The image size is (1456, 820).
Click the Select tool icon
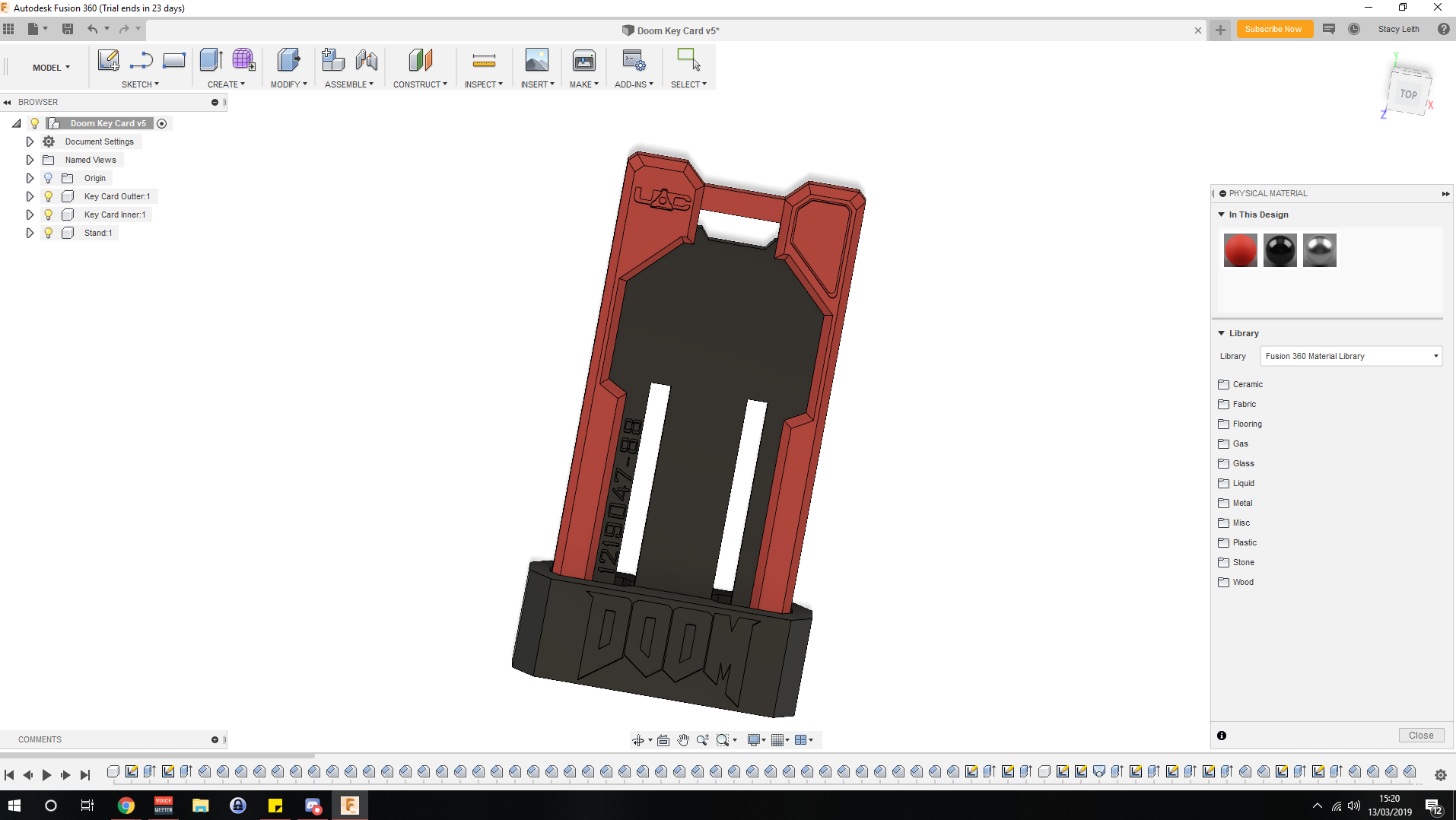(x=688, y=60)
